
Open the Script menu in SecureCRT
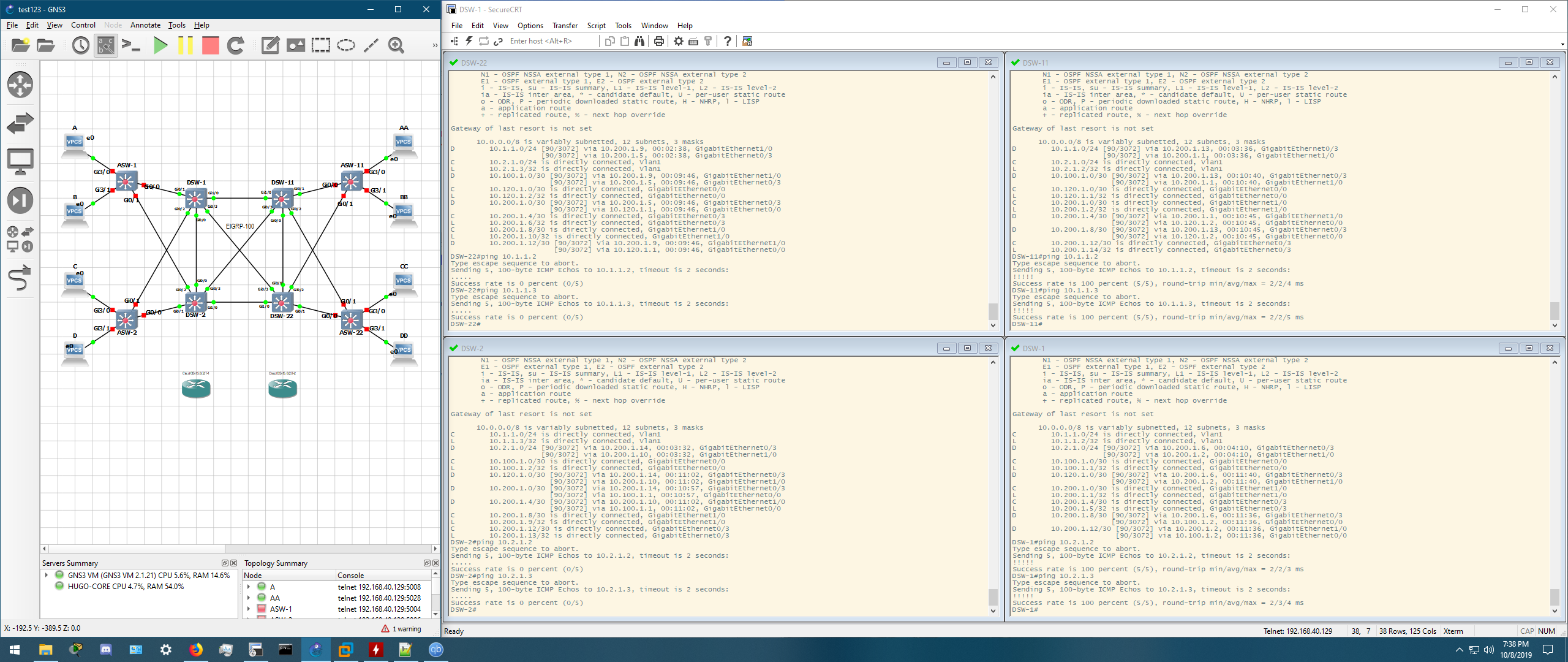point(596,26)
